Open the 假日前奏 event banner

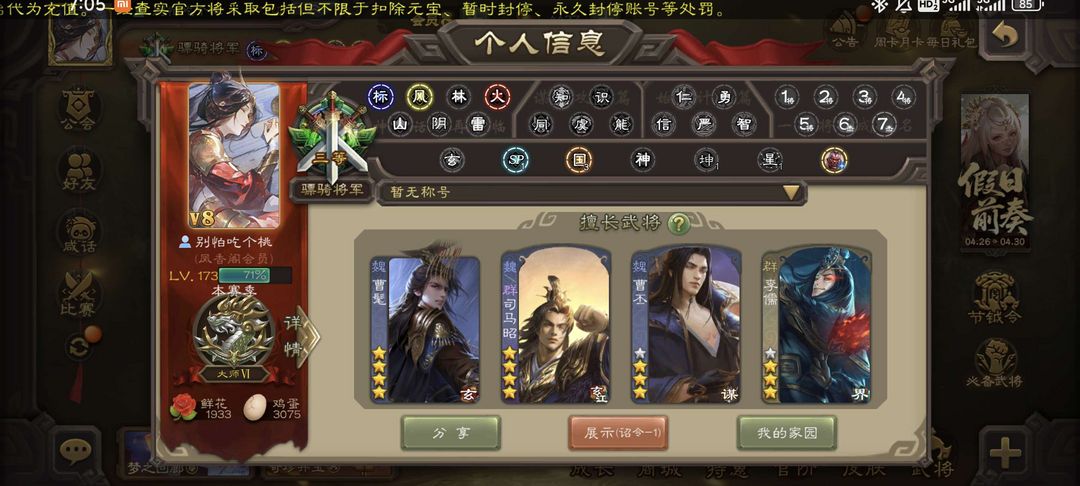[x=996, y=172]
